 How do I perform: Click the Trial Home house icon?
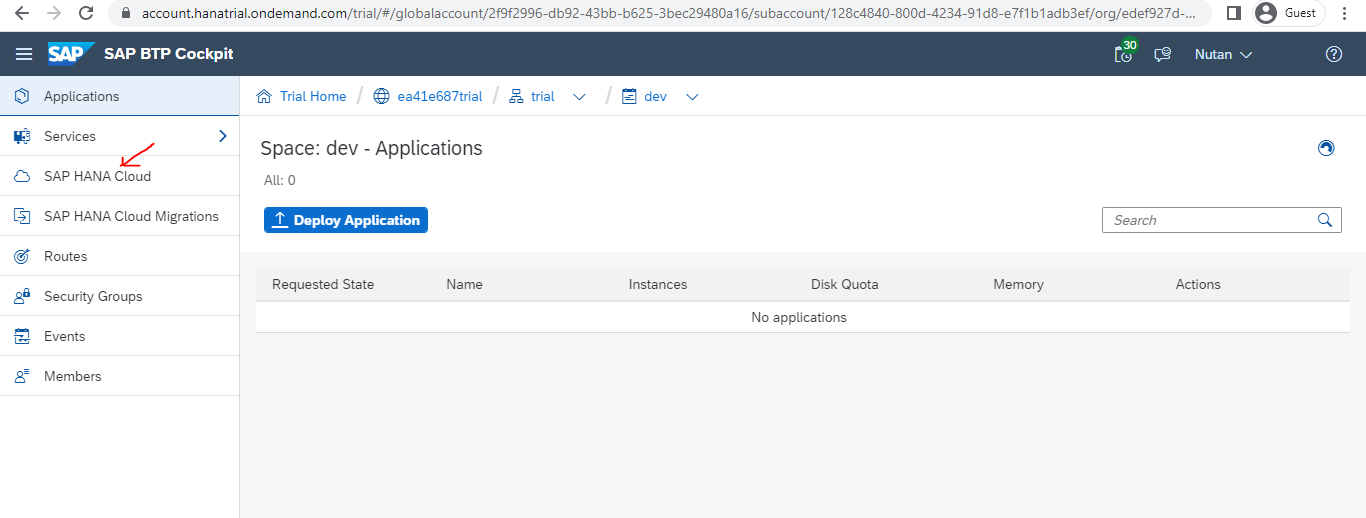[264, 96]
